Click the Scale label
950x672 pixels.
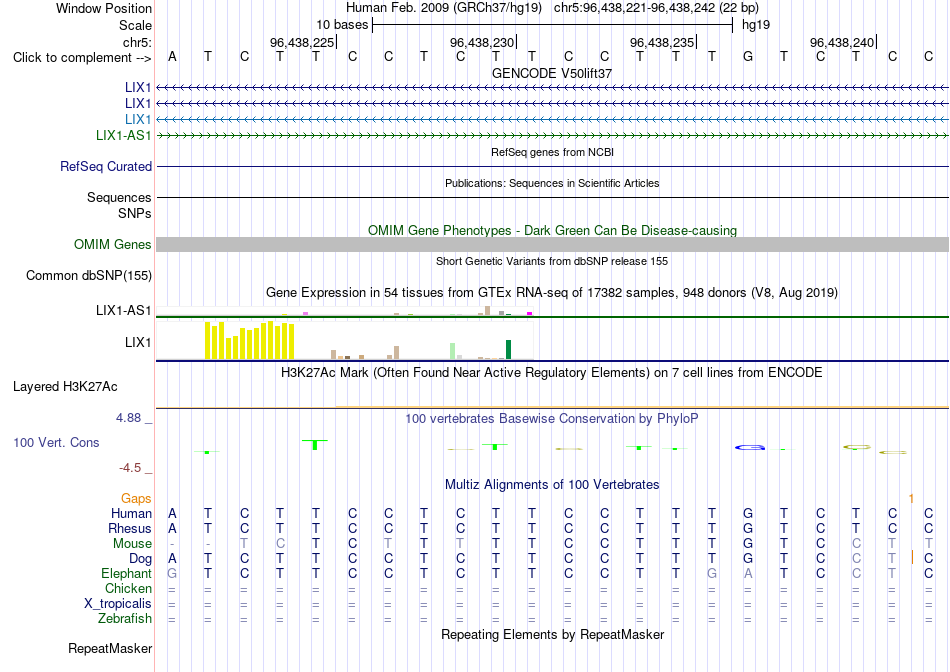pyautogui.click(x=135, y=25)
